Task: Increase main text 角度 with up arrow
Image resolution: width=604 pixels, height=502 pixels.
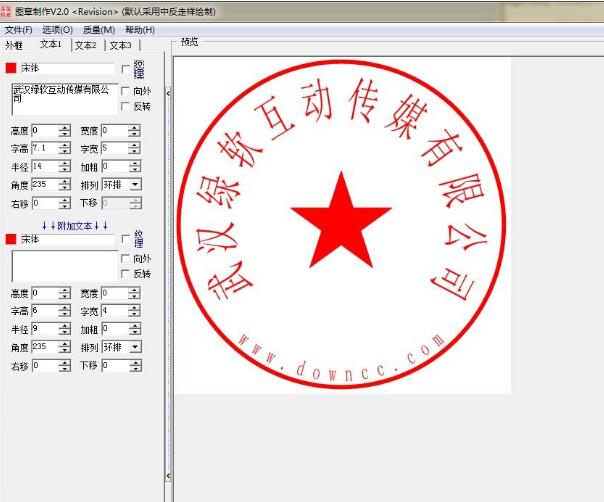Action: 65,181
